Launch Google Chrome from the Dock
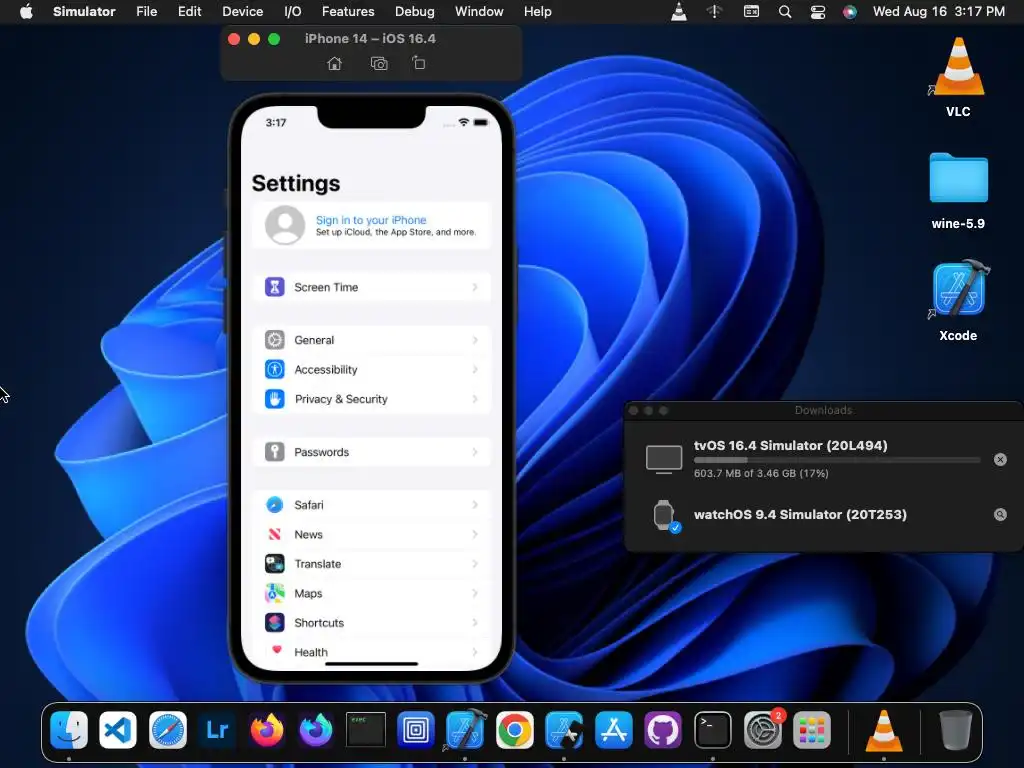This screenshot has height=768, width=1024. pos(515,729)
